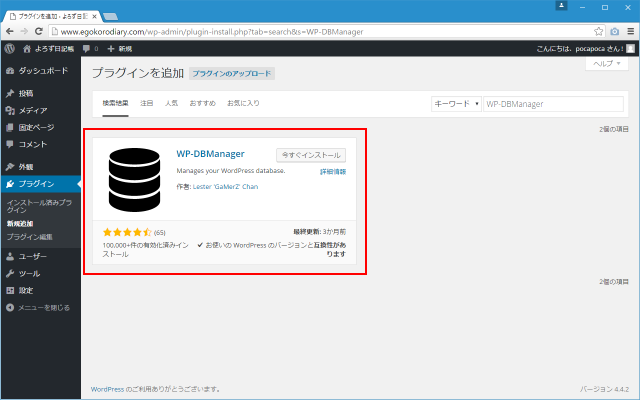Image resolution: width=640 pixels, height=400 pixels.
Task: Open インストール済みプラグイン submenu
Action: [x=39, y=206]
